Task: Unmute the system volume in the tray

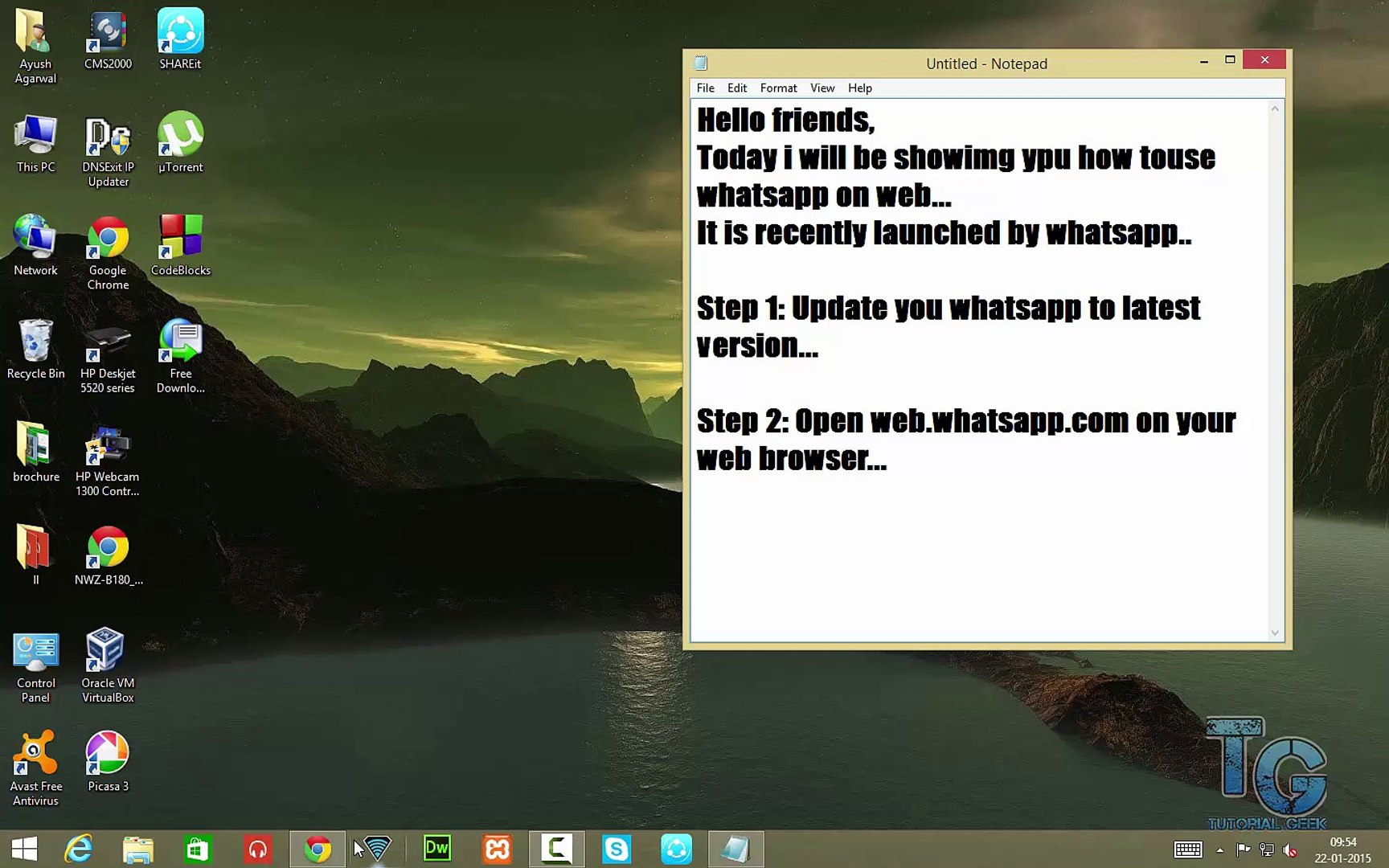Action: click(x=1292, y=850)
